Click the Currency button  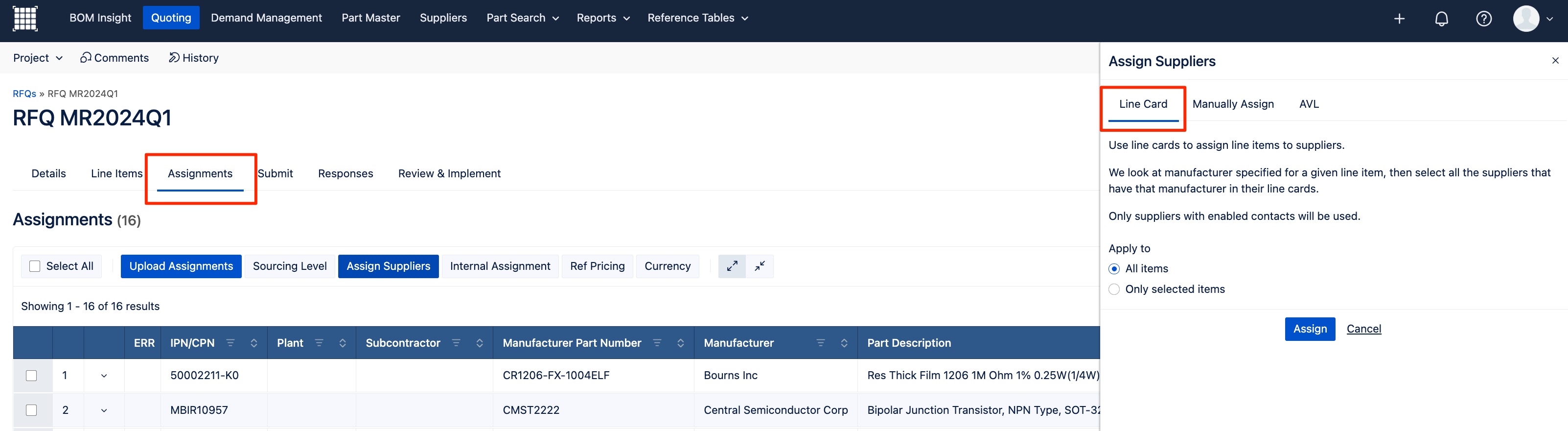668,266
